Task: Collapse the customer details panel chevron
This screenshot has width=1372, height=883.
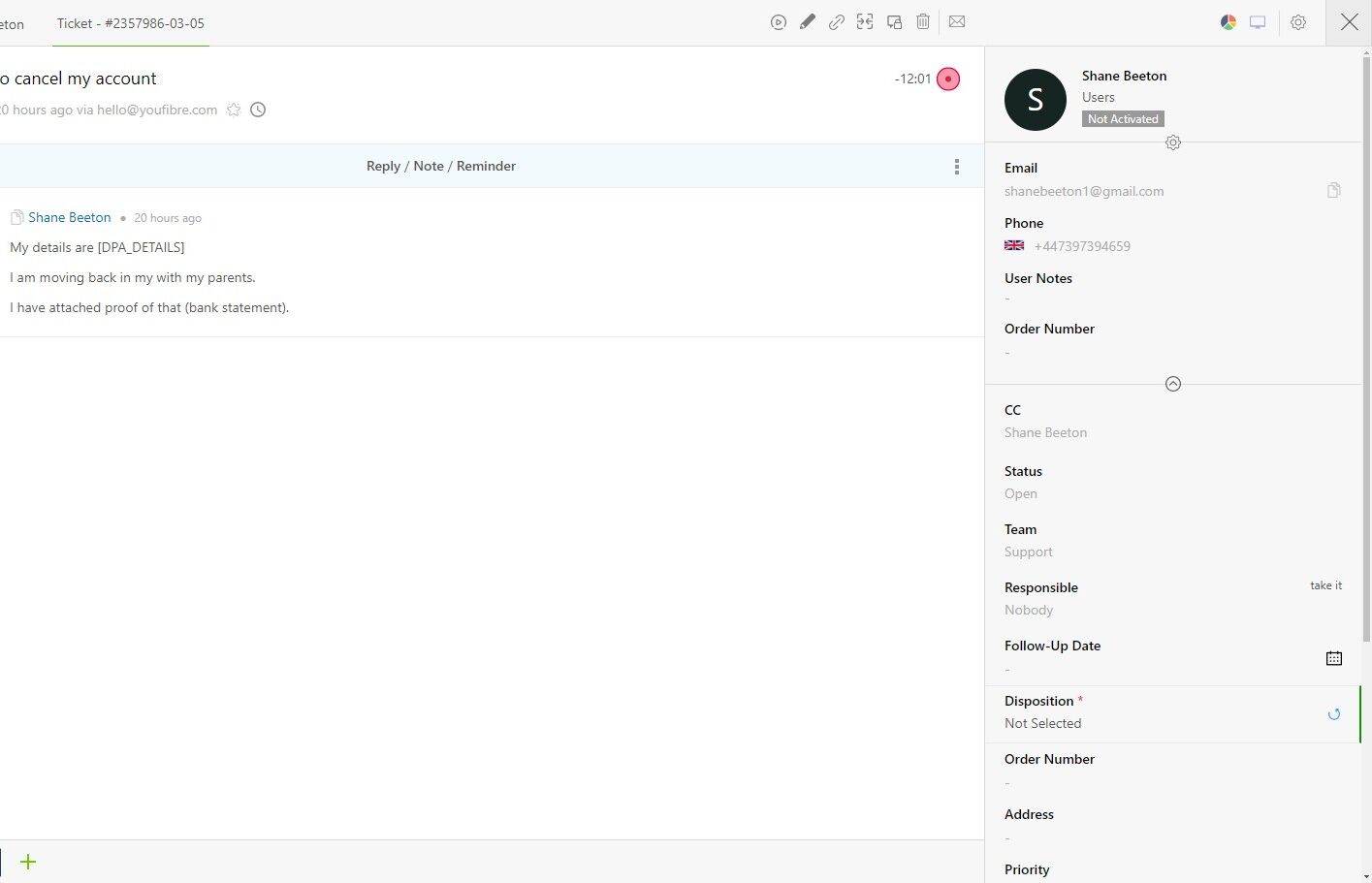Action: point(1173,383)
